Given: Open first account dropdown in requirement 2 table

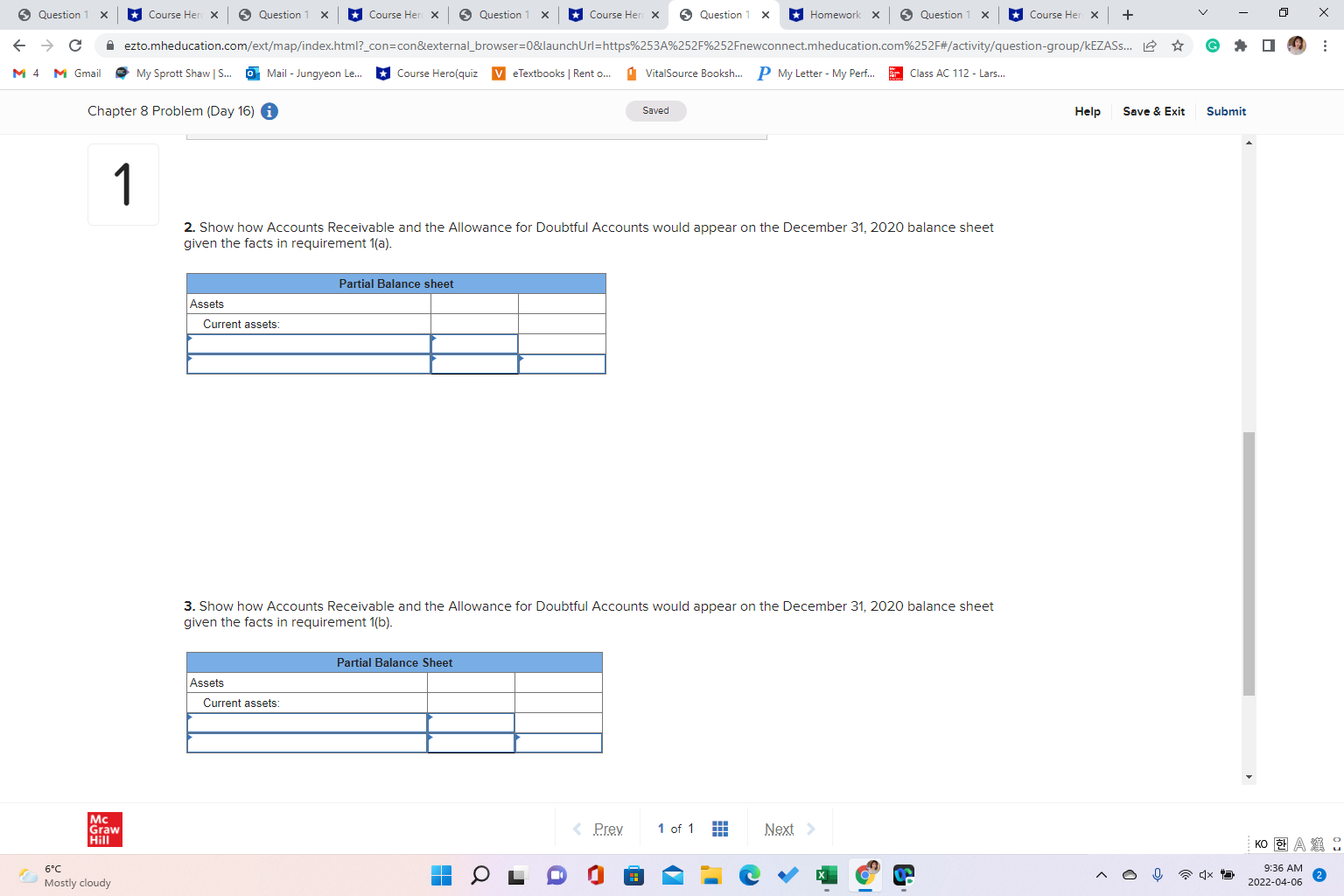Looking at the screenshot, I should click(x=309, y=344).
